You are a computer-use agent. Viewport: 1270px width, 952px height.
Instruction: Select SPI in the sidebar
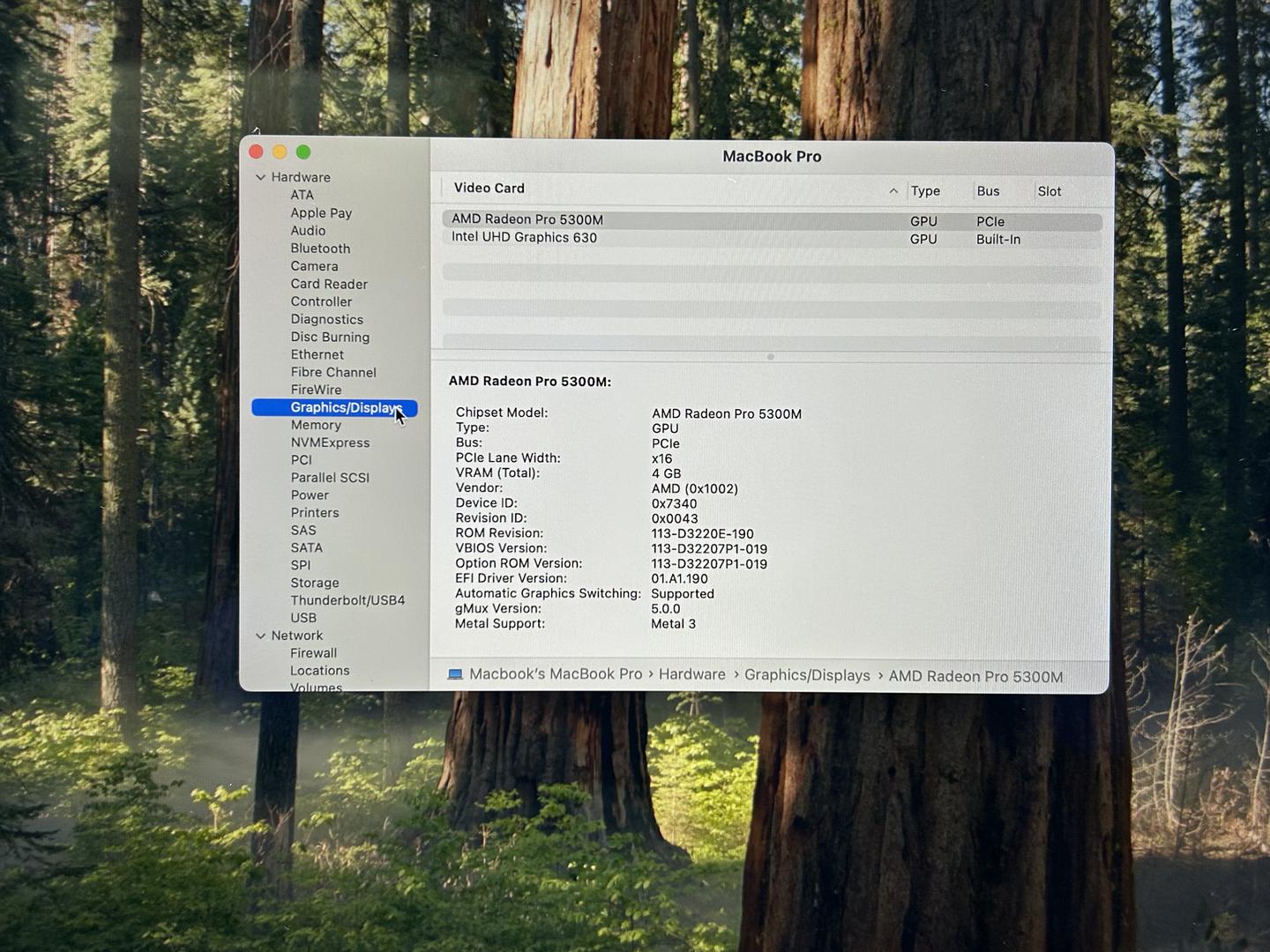301,565
